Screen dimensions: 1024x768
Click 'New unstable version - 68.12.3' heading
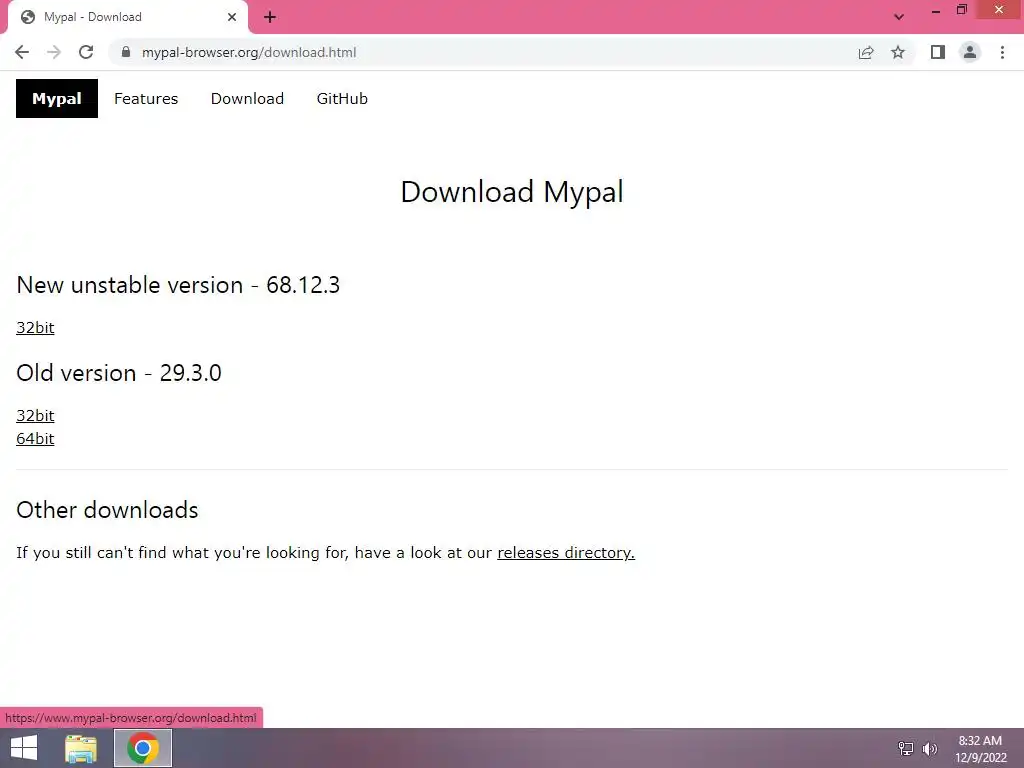(x=178, y=285)
